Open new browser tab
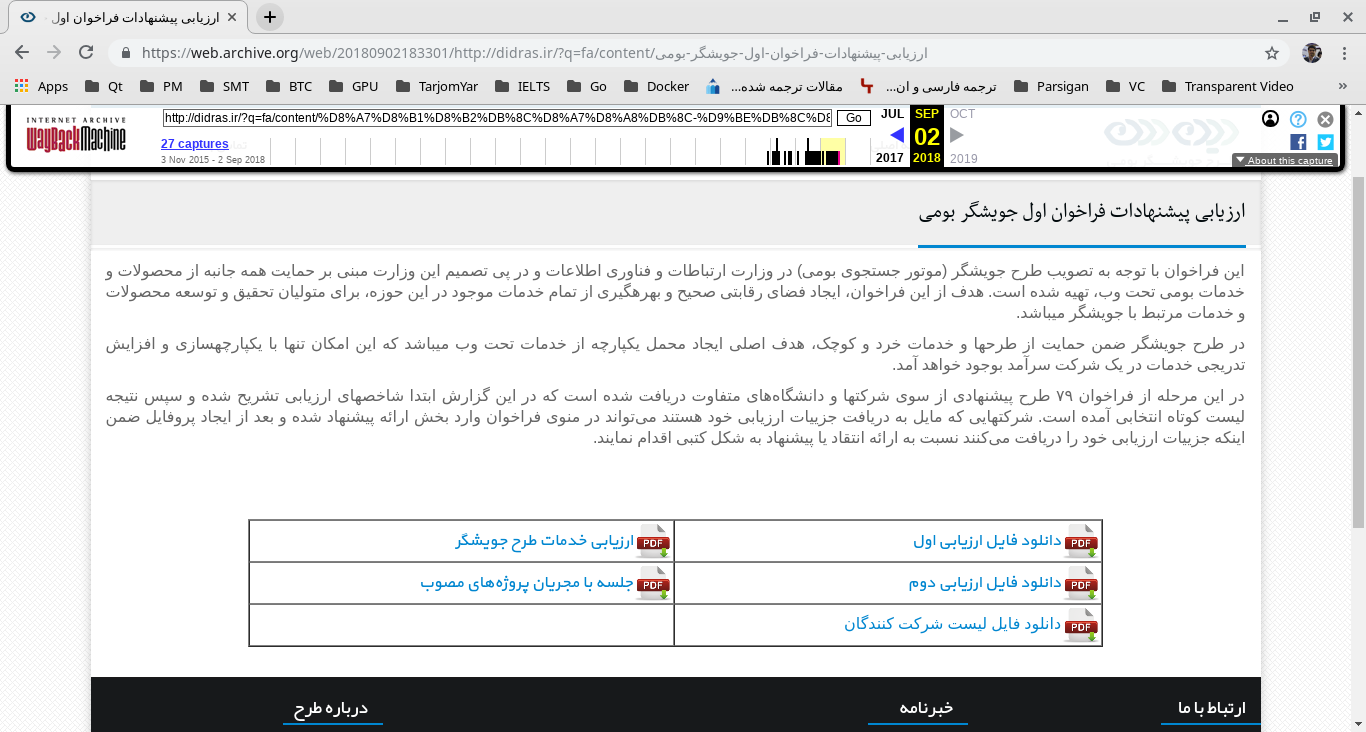 [270, 17]
